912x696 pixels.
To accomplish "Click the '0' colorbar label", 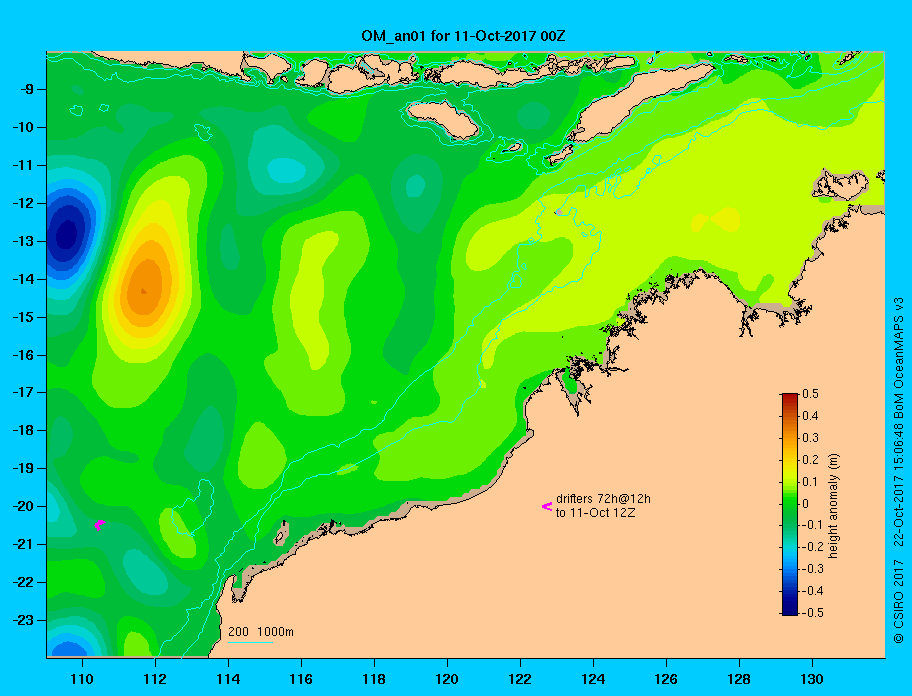I will [x=806, y=504].
